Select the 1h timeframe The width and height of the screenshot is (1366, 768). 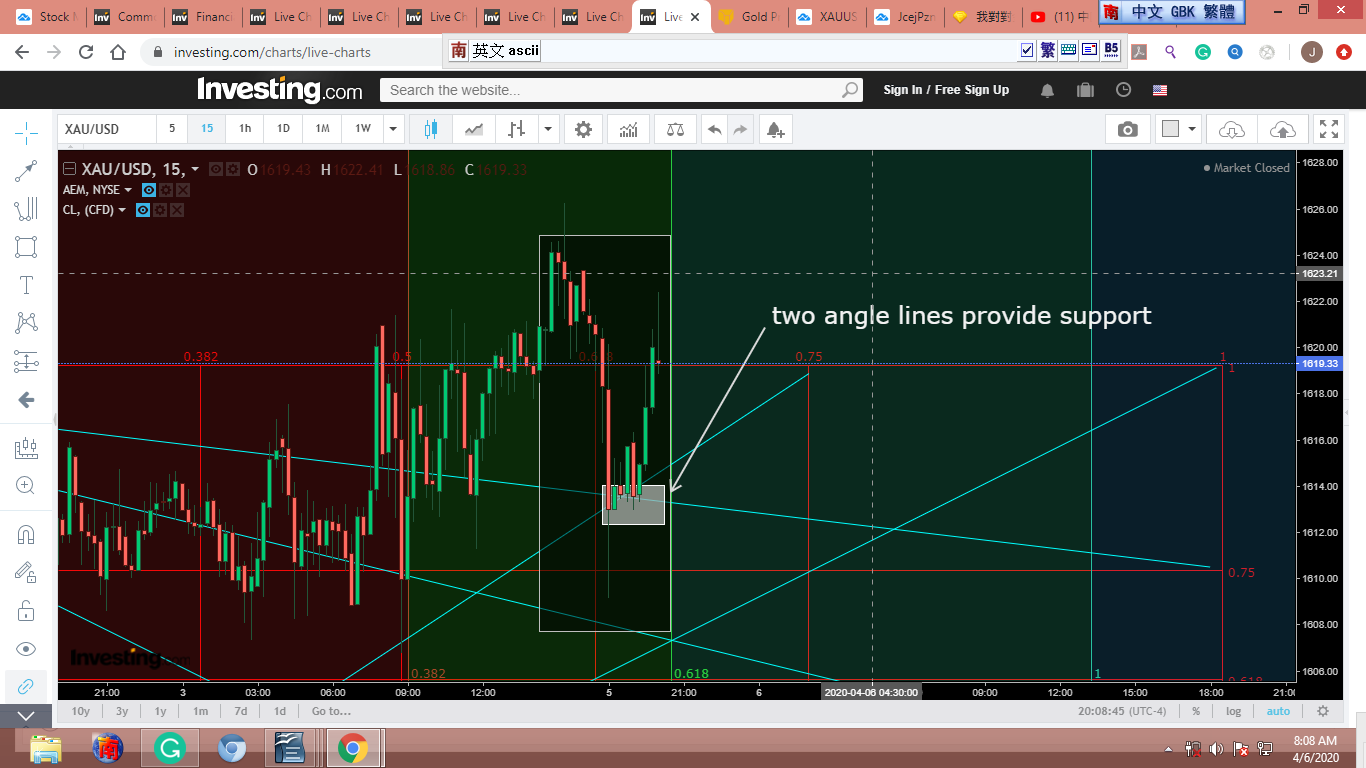245,129
